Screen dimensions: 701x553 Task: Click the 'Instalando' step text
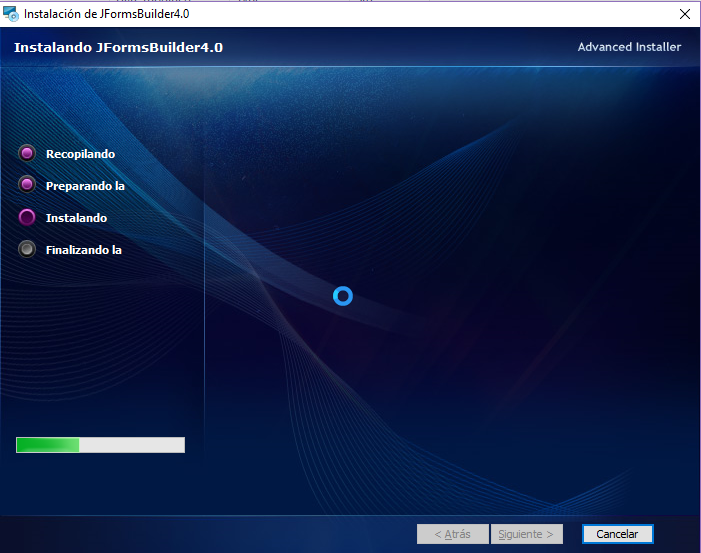[x=76, y=218]
